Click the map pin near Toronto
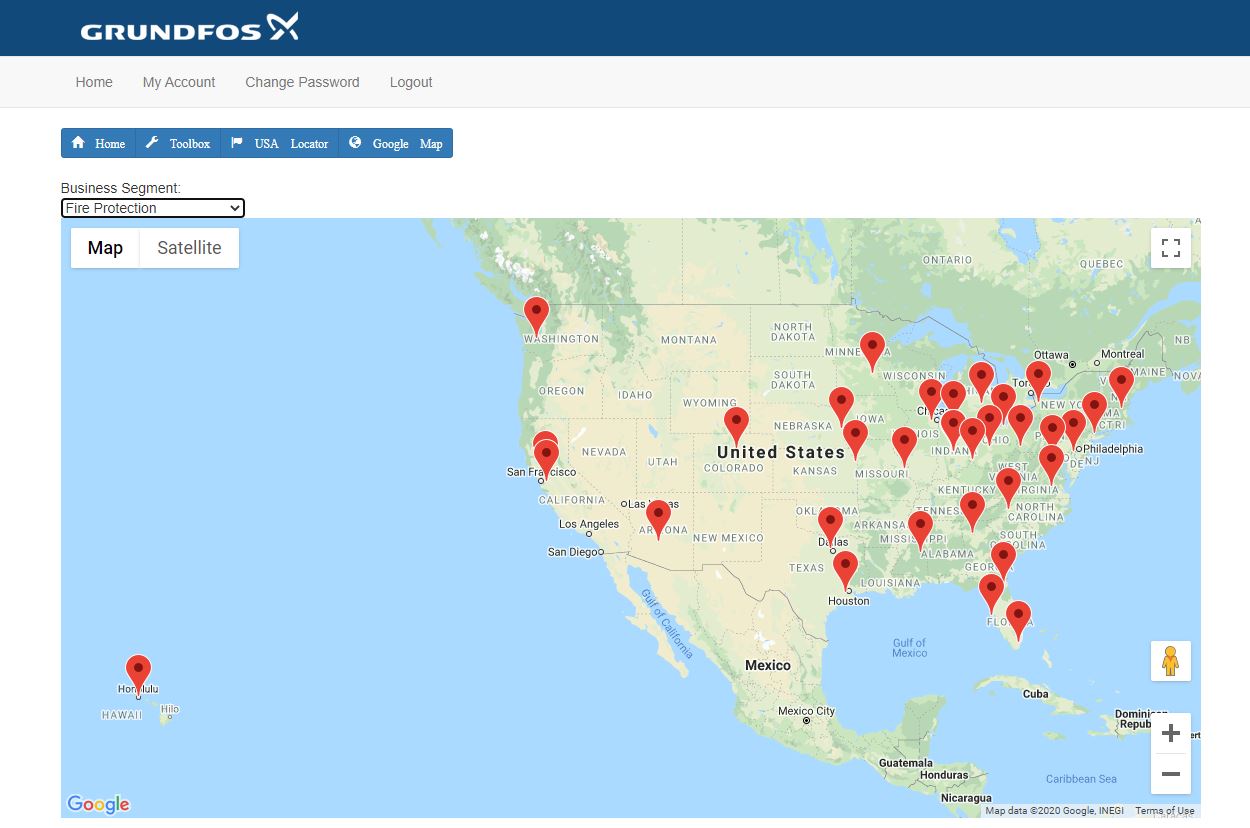Screen dimensions: 1250x828 coord(1038,380)
